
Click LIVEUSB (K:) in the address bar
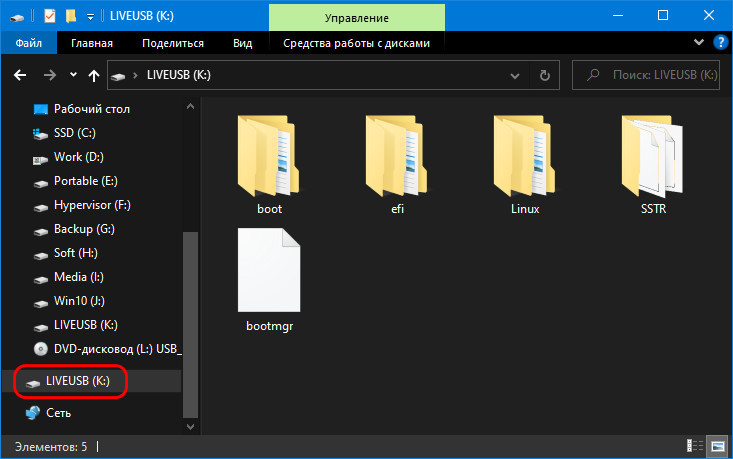coord(179,75)
